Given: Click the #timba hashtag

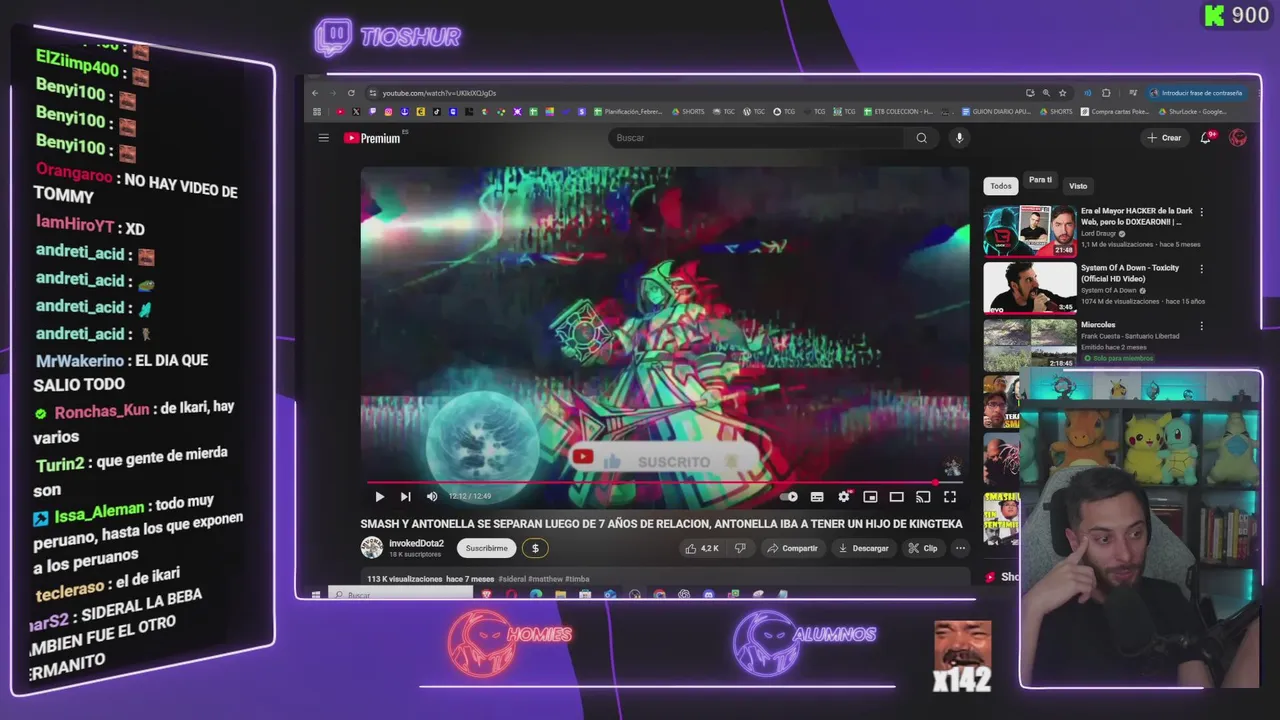Looking at the screenshot, I should [x=577, y=579].
